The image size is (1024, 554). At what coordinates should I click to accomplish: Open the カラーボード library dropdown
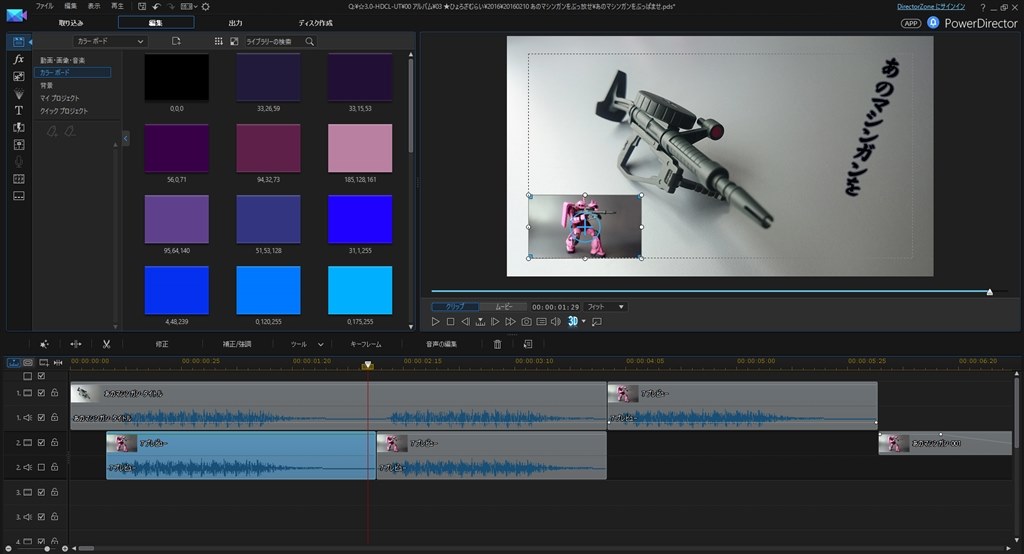[x=111, y=42]
